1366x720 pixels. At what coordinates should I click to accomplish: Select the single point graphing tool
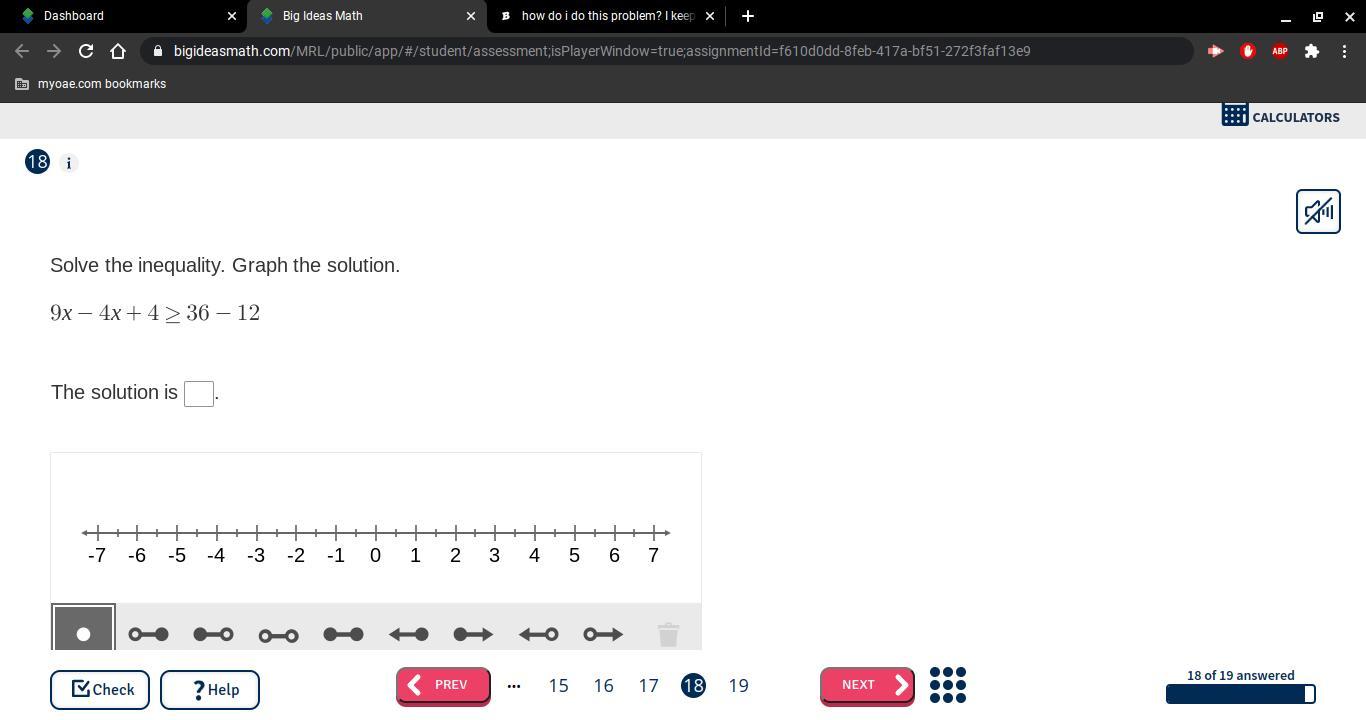[83, 633]
